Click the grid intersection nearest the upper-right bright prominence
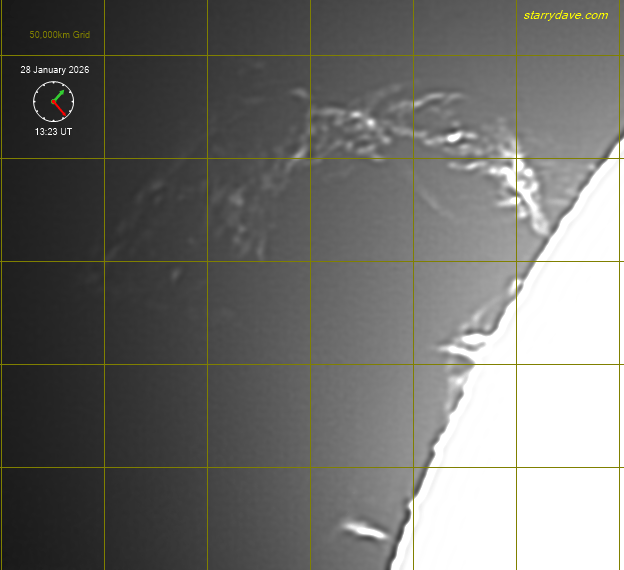The image size is (624, 570). point(517,158)
